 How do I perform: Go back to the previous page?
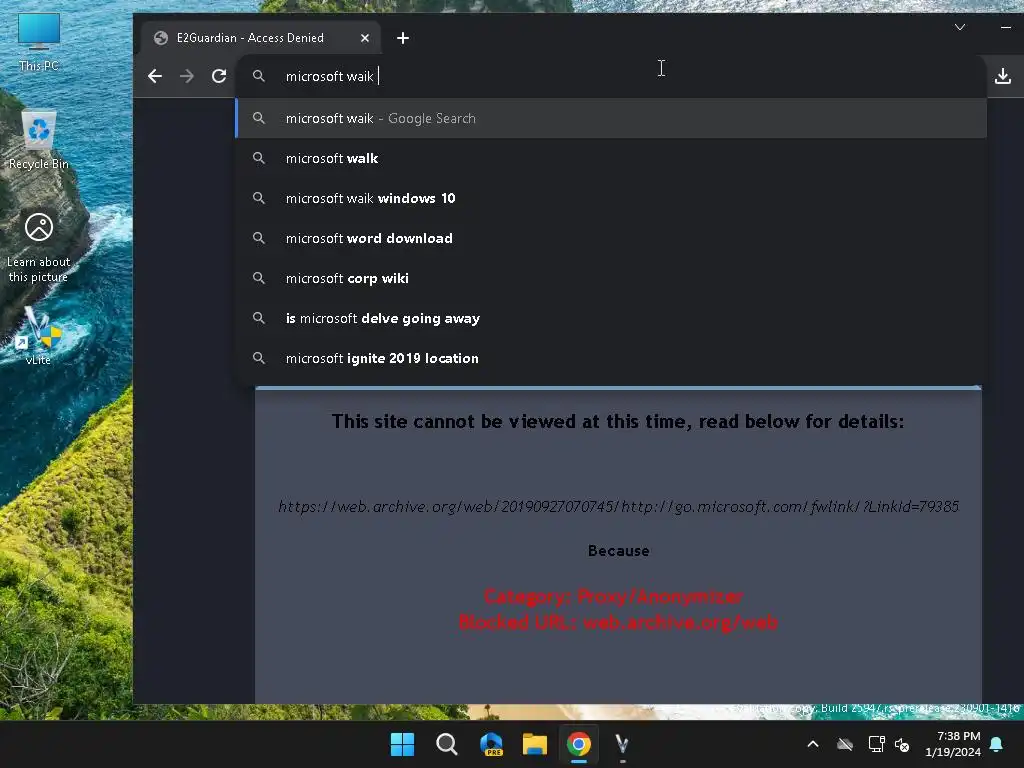click(x=155, y=76)
